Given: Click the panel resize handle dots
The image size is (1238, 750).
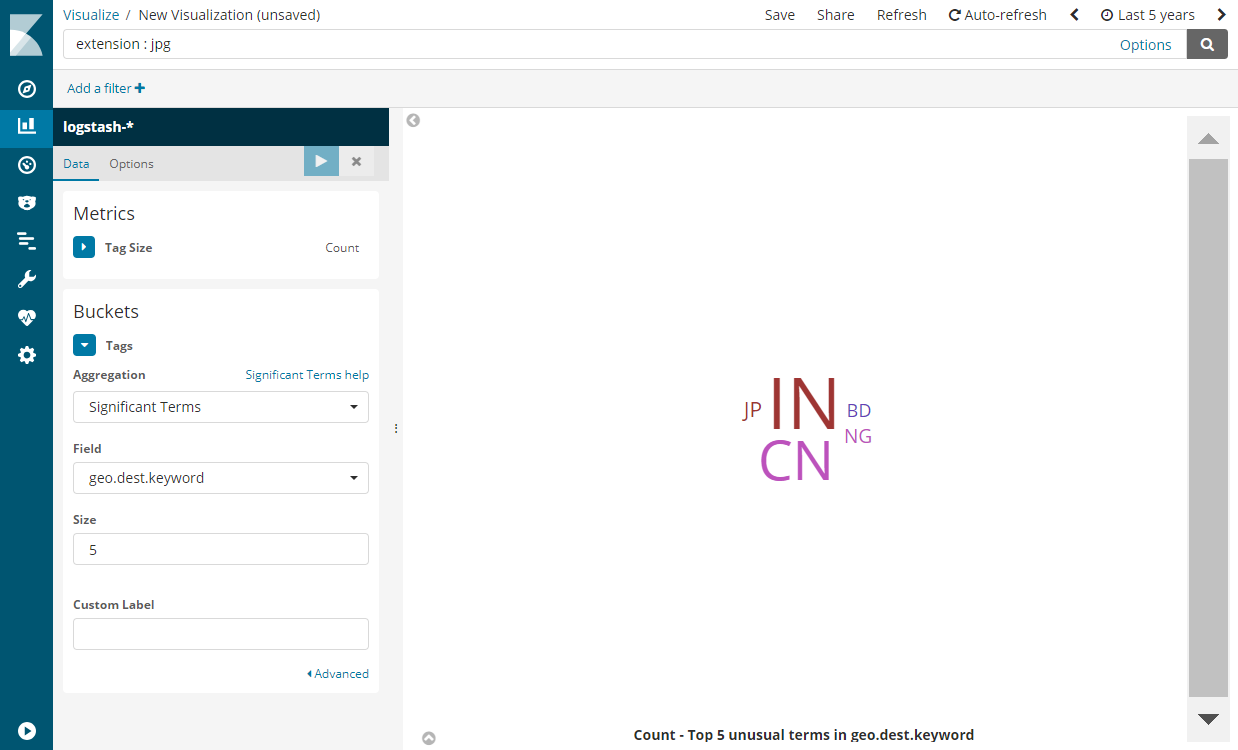Looking at the screenshot, I should point(396,428).
